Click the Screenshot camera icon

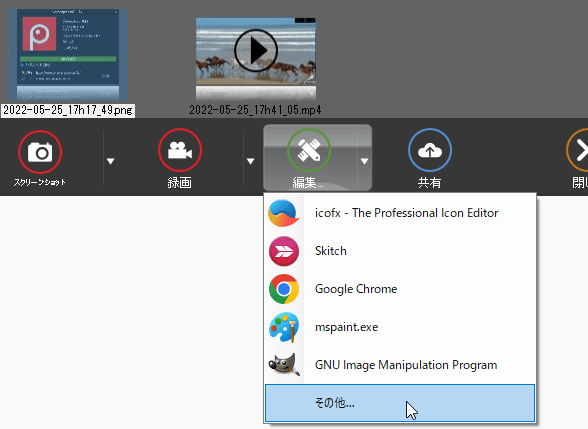pyautogui.click(x=40, y=152)
